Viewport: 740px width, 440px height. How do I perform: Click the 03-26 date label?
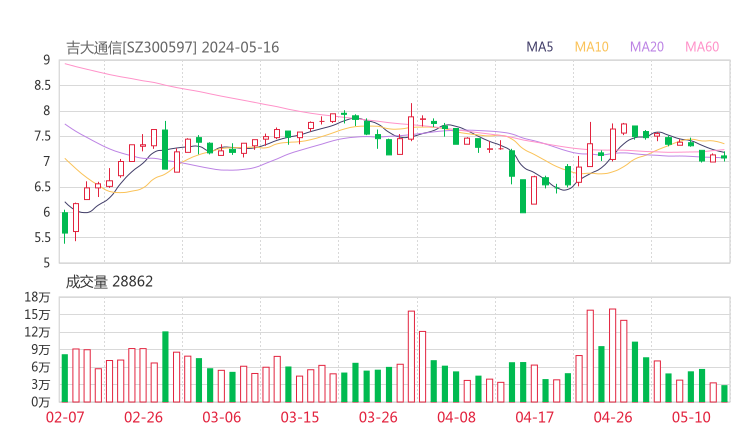378,417
